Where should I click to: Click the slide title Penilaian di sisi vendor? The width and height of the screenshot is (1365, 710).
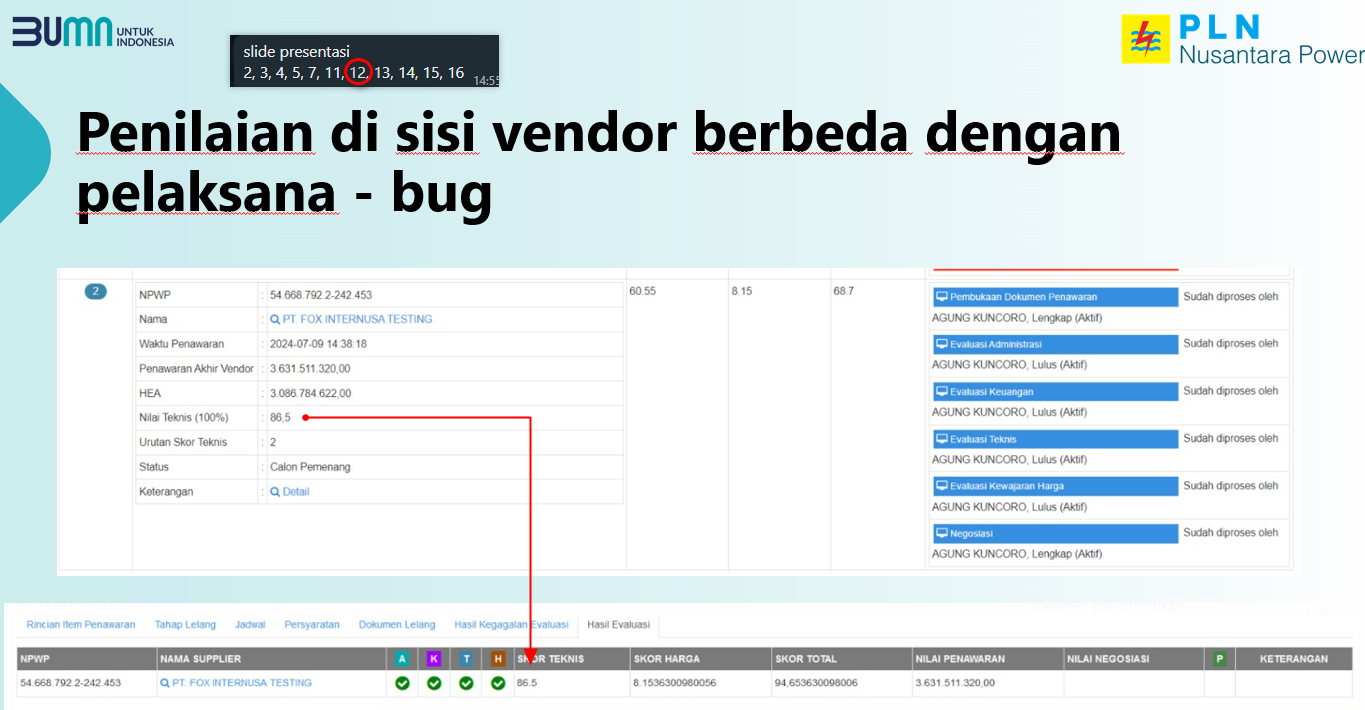600,161
